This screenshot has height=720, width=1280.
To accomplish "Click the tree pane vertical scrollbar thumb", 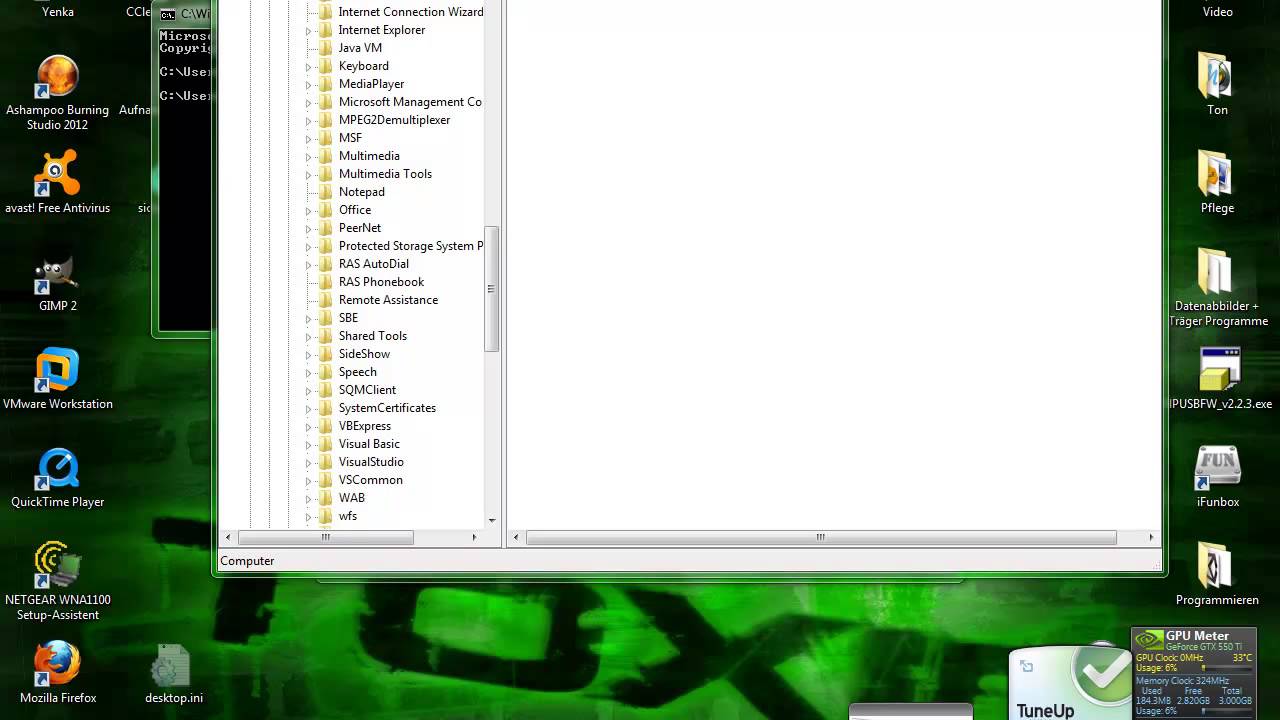I will coord(491,288).
